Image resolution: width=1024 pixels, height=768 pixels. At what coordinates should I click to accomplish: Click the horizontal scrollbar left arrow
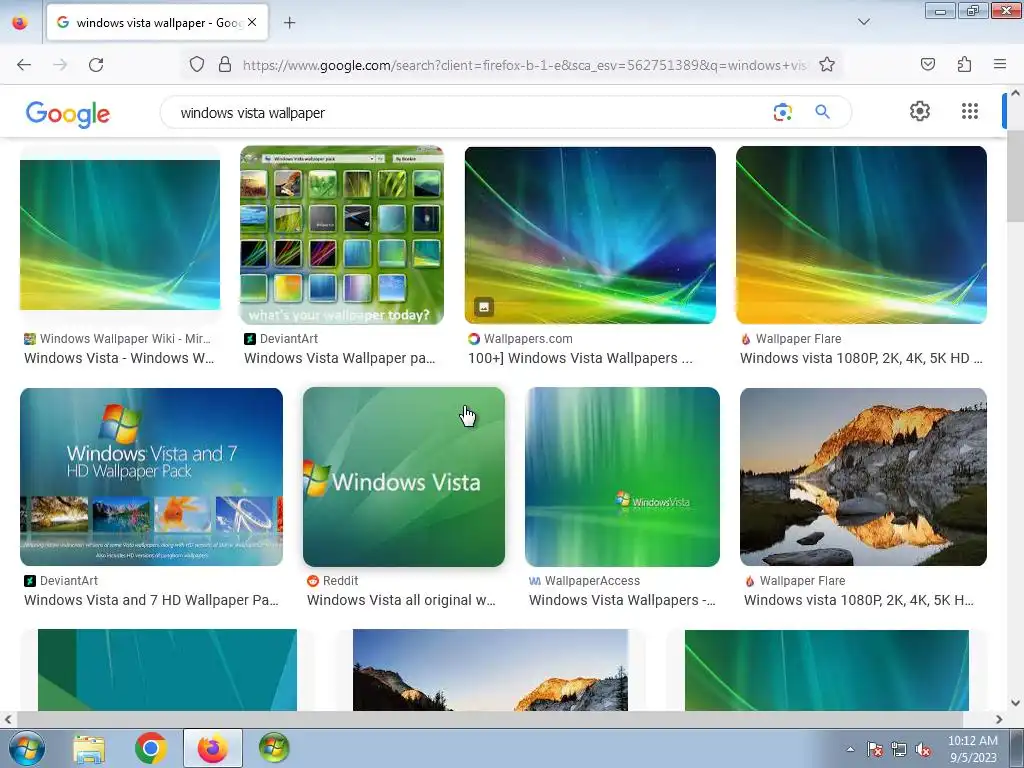point(8,719)
